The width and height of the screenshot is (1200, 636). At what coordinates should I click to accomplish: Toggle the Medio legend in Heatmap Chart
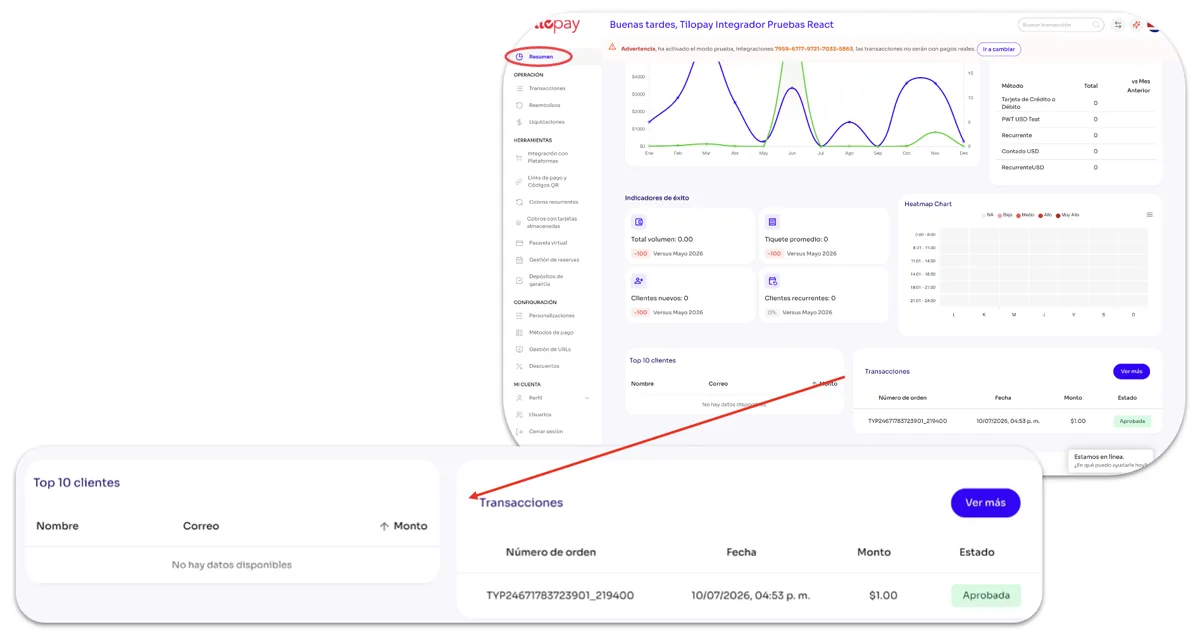(1026, 215)
